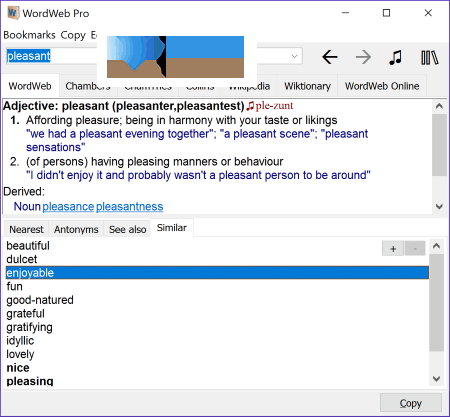Click the WordWeb Pro app icon in title bar
The height and width of the screenshot is (417, 450).
point(12,13)
